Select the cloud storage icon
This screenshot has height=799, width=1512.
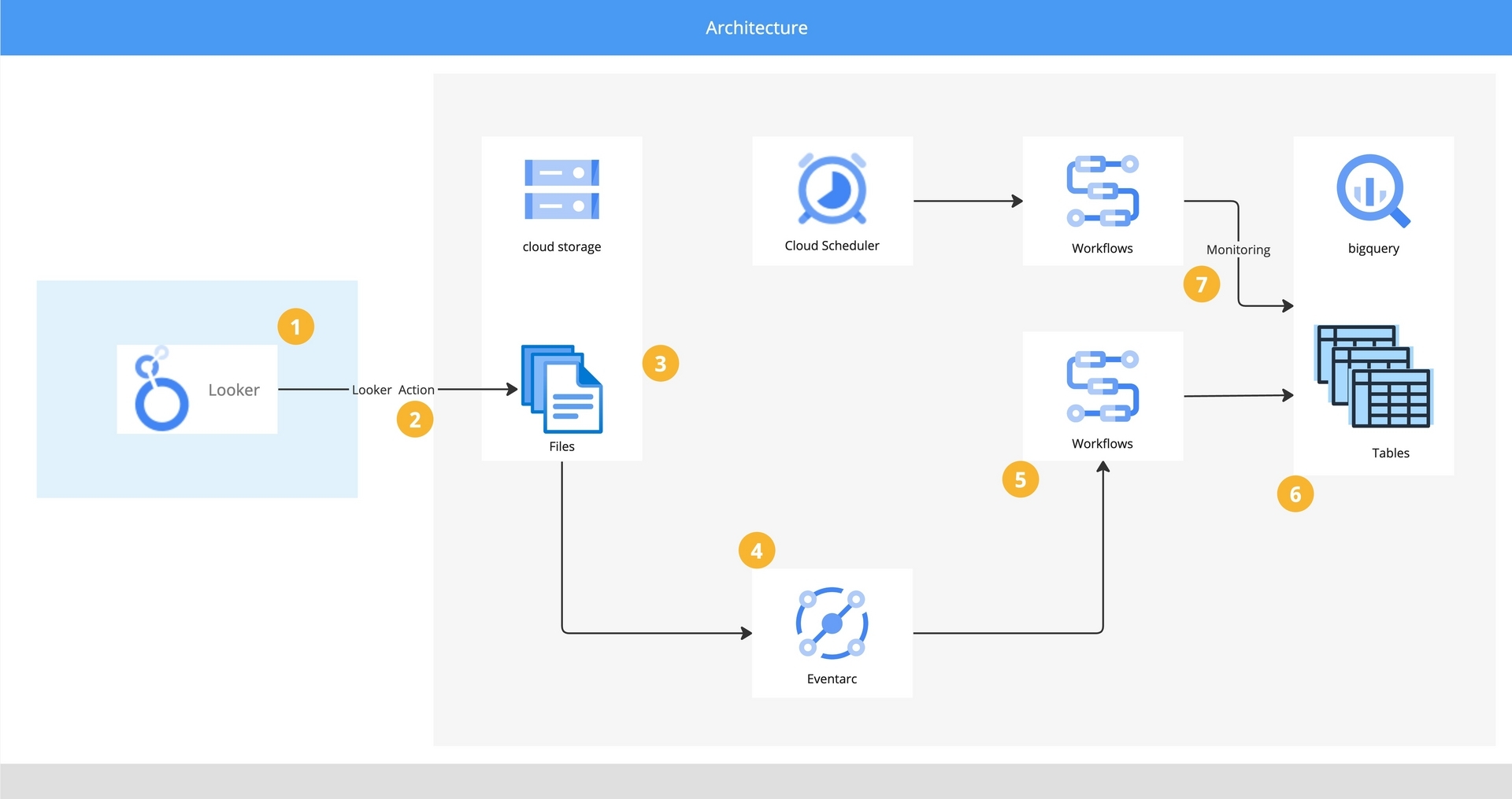561,189
